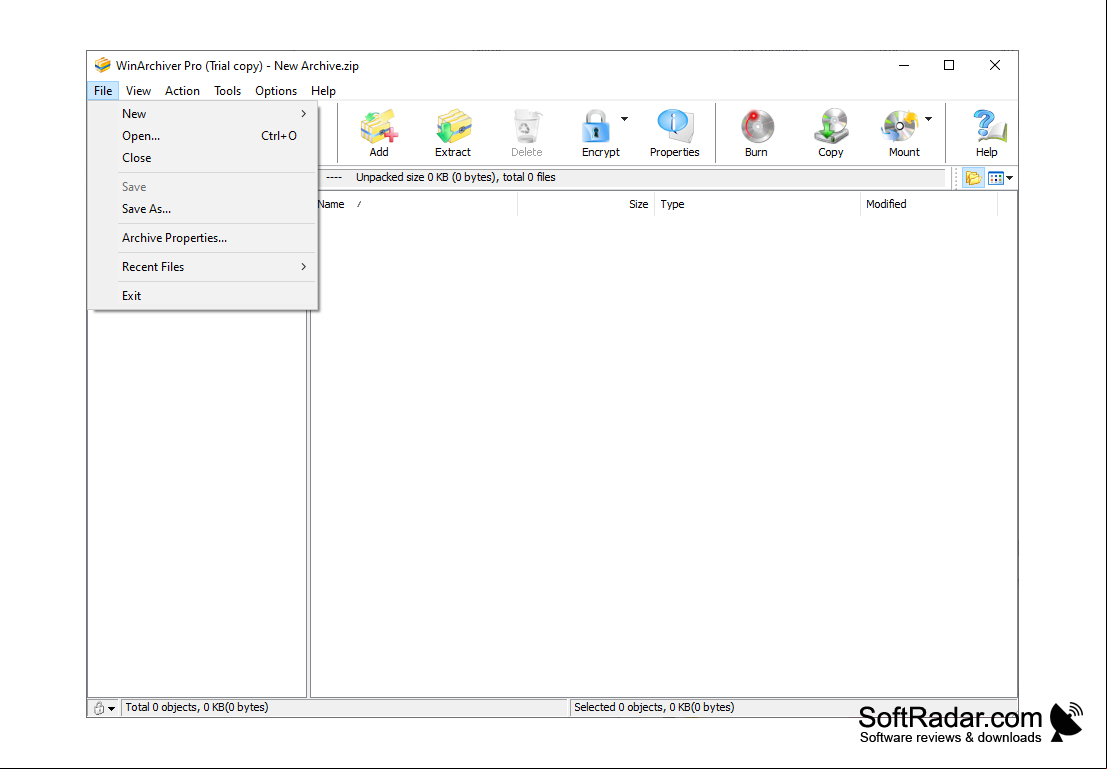Open the View menu

[x=138, y=90]
